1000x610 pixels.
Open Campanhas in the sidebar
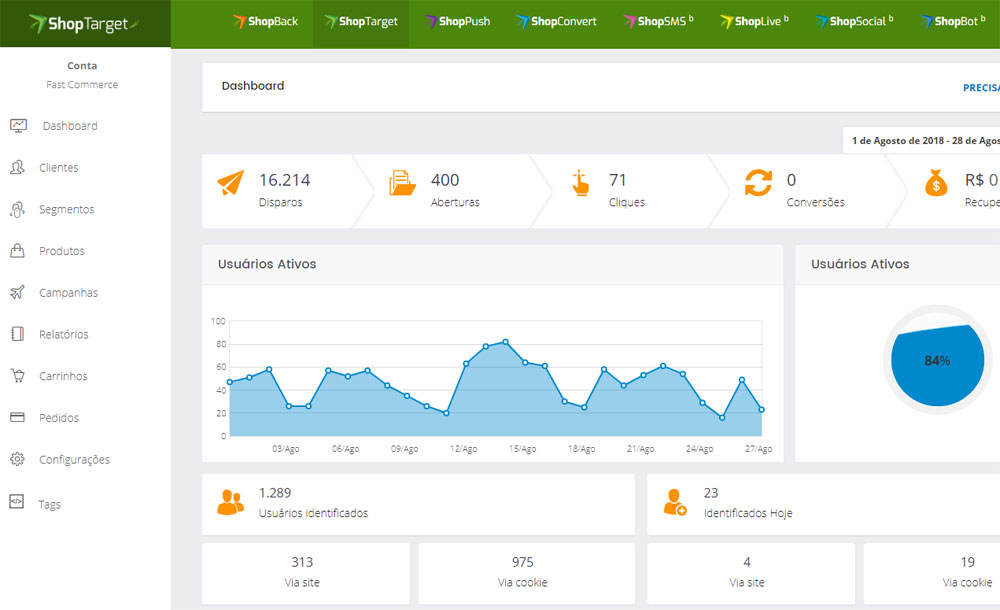pos(68,293)
